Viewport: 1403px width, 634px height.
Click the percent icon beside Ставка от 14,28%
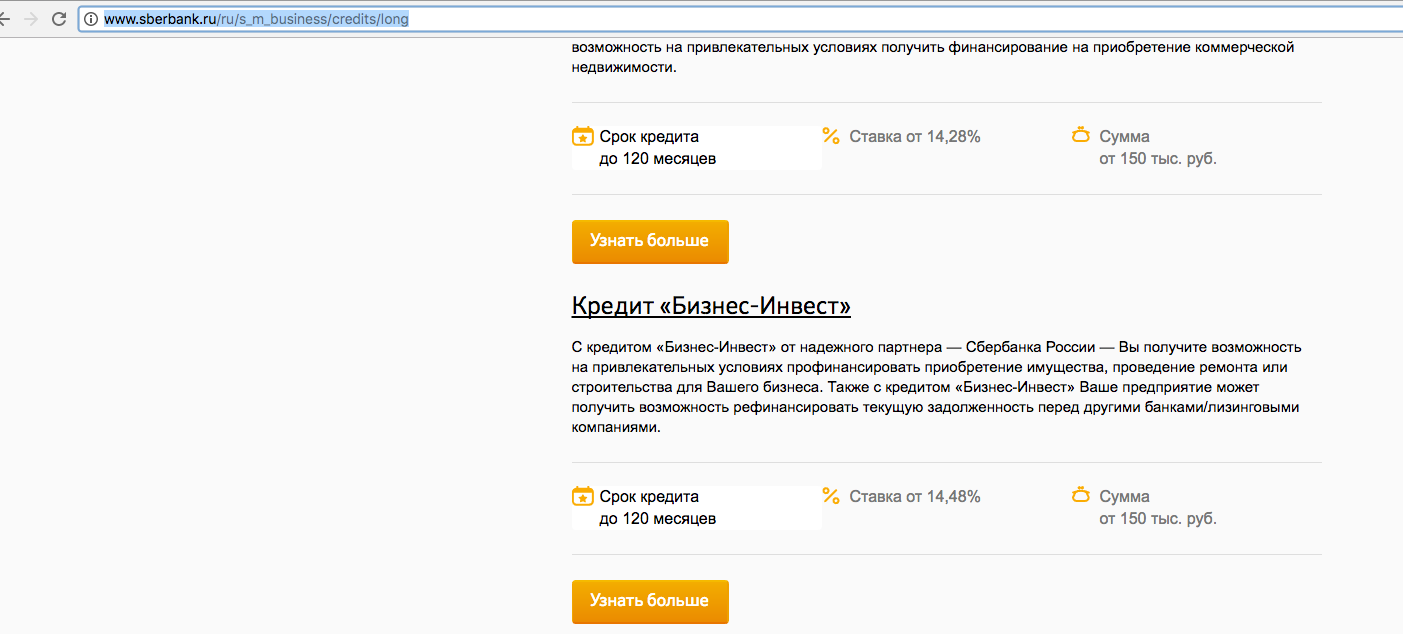click(830, 136)
